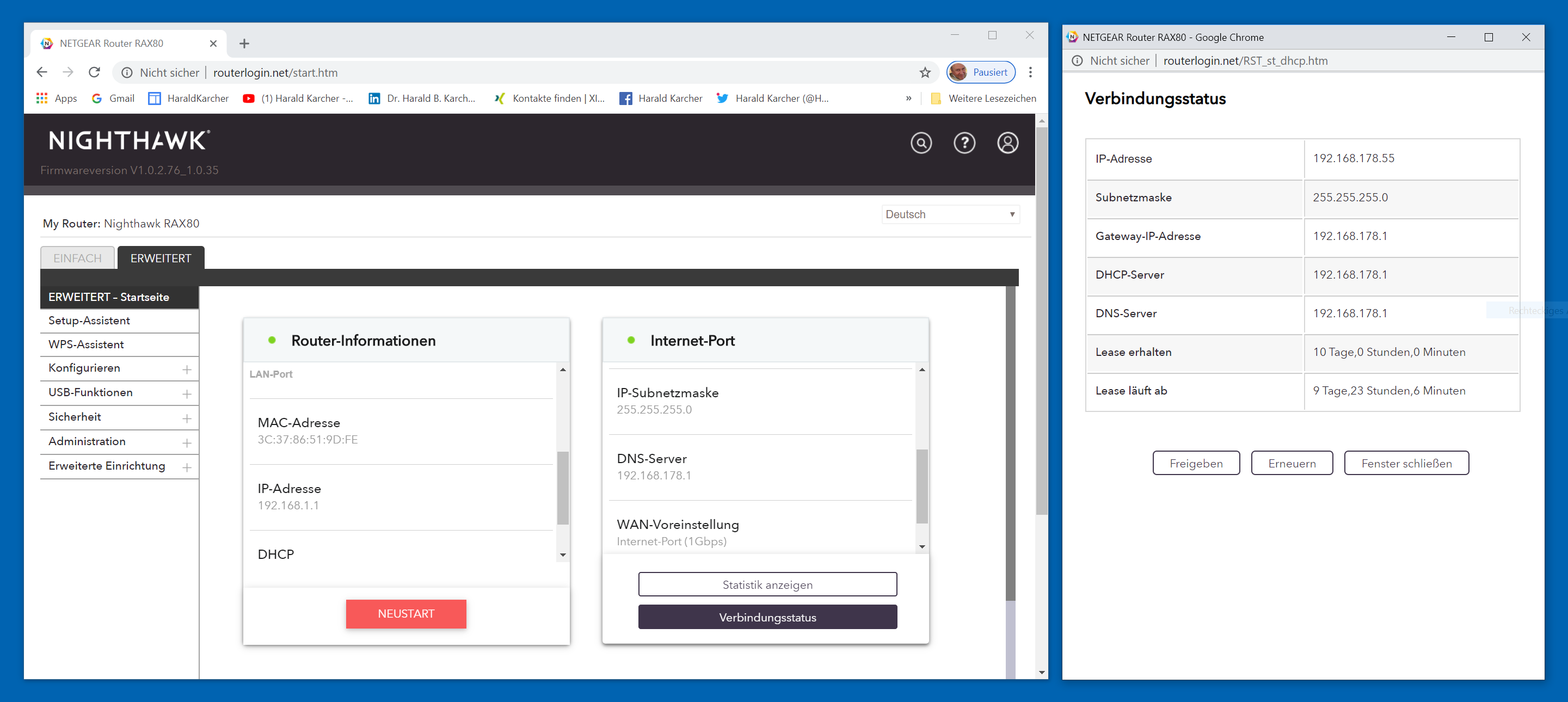Open the Apps grid bookmark icon
The width and height of the screenshot is (1568, 702).
click(x=42, y=98)
